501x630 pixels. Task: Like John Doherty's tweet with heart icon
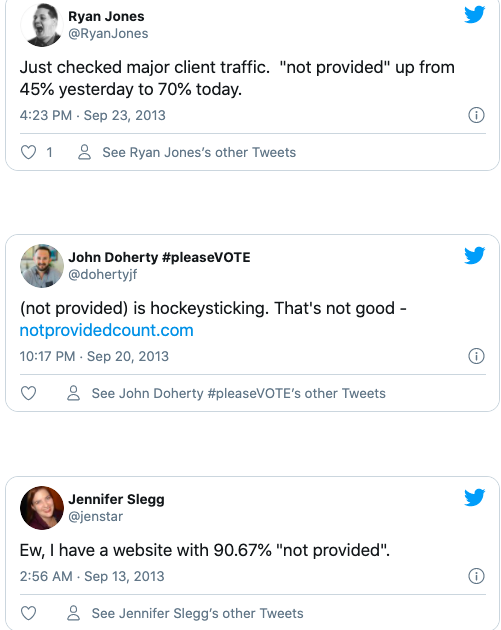(29, 393)
